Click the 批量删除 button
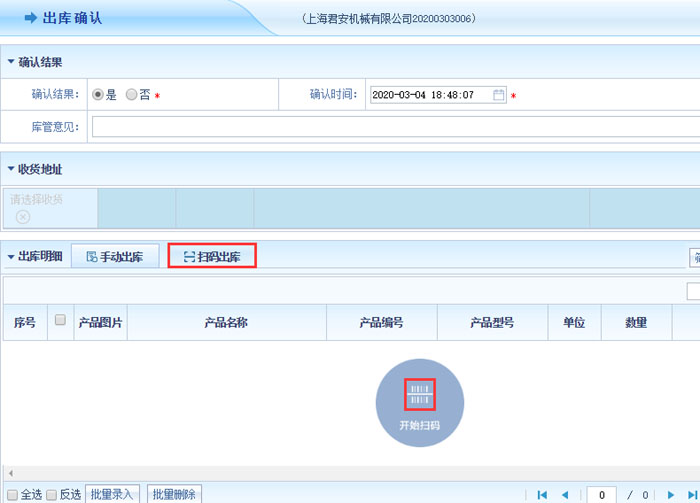 click(174, 494)
